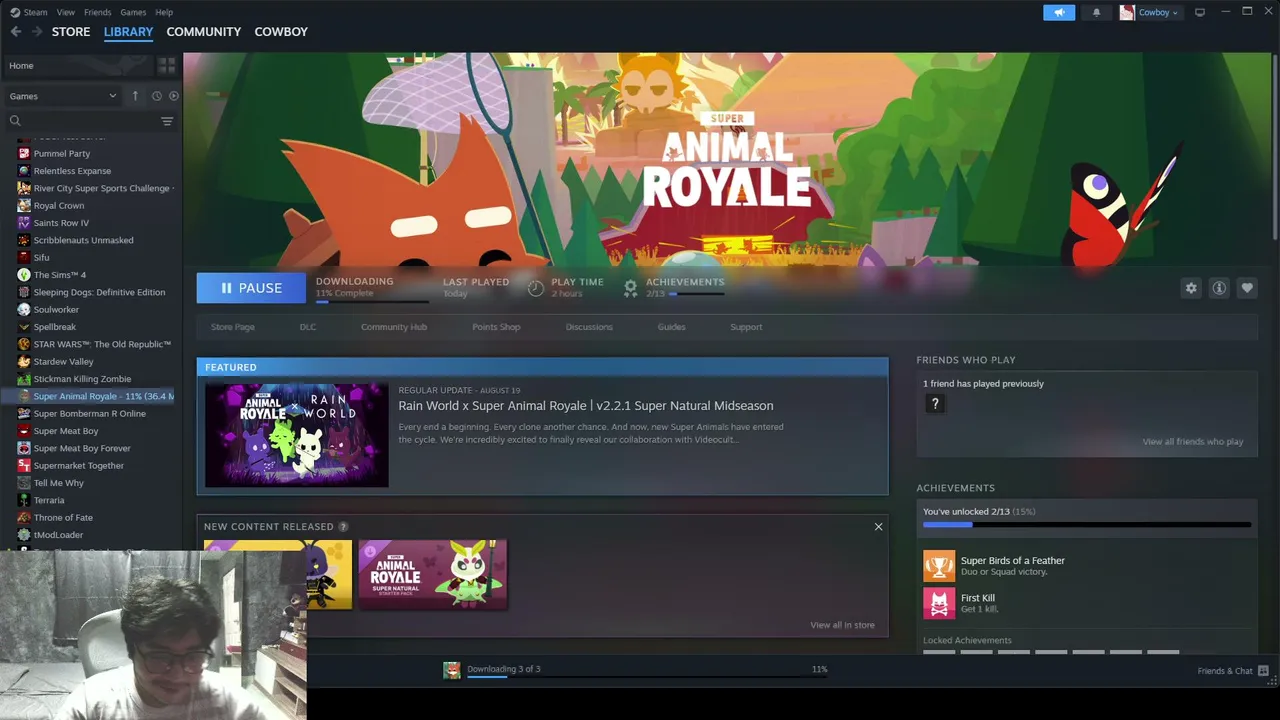The height and width of the screenshot is (720, 1280).
Task: Open the Points Shop link
Action: coord(496,327)
